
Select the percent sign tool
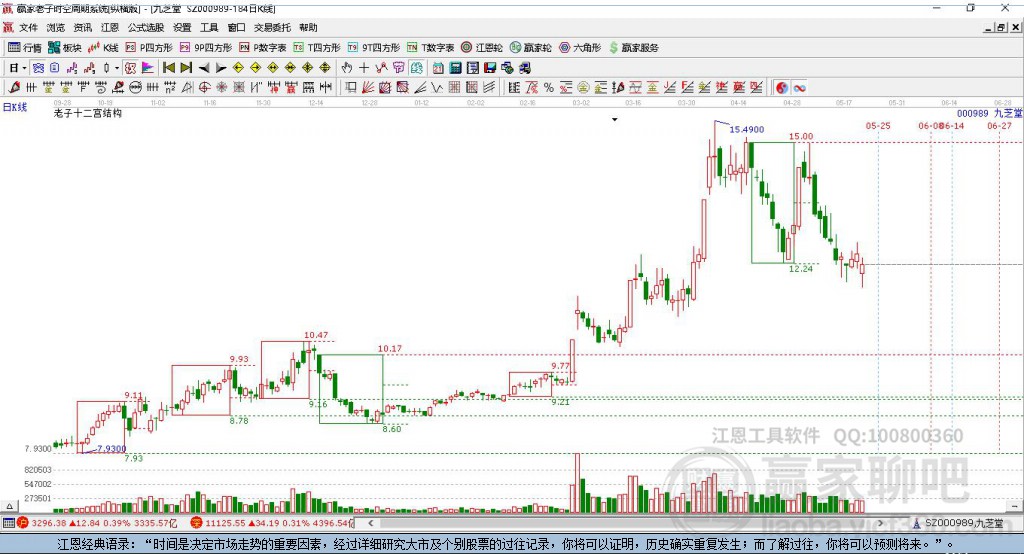(549, 88)
